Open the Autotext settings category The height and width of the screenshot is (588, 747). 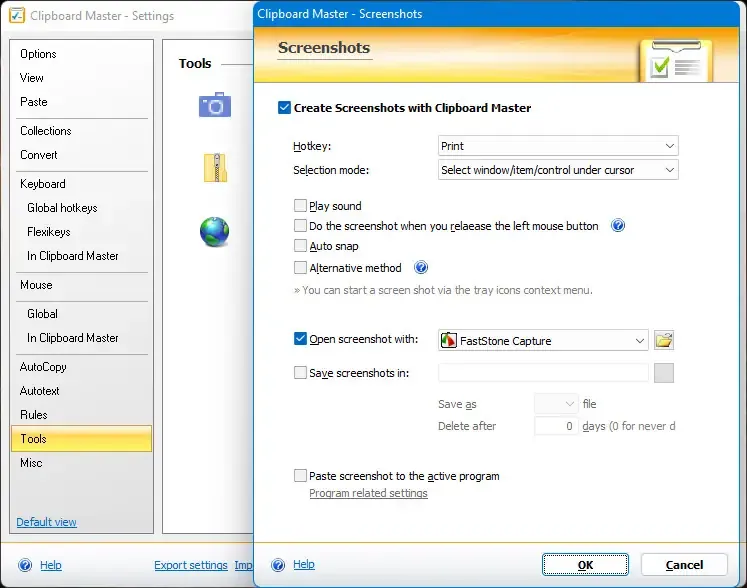(x=40, y=391)
